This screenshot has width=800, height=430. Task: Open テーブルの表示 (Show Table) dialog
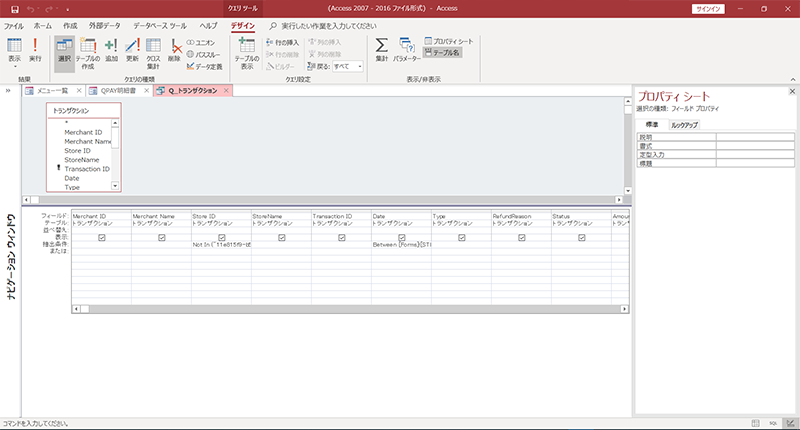pyautogui.click(x=247, y=50)
